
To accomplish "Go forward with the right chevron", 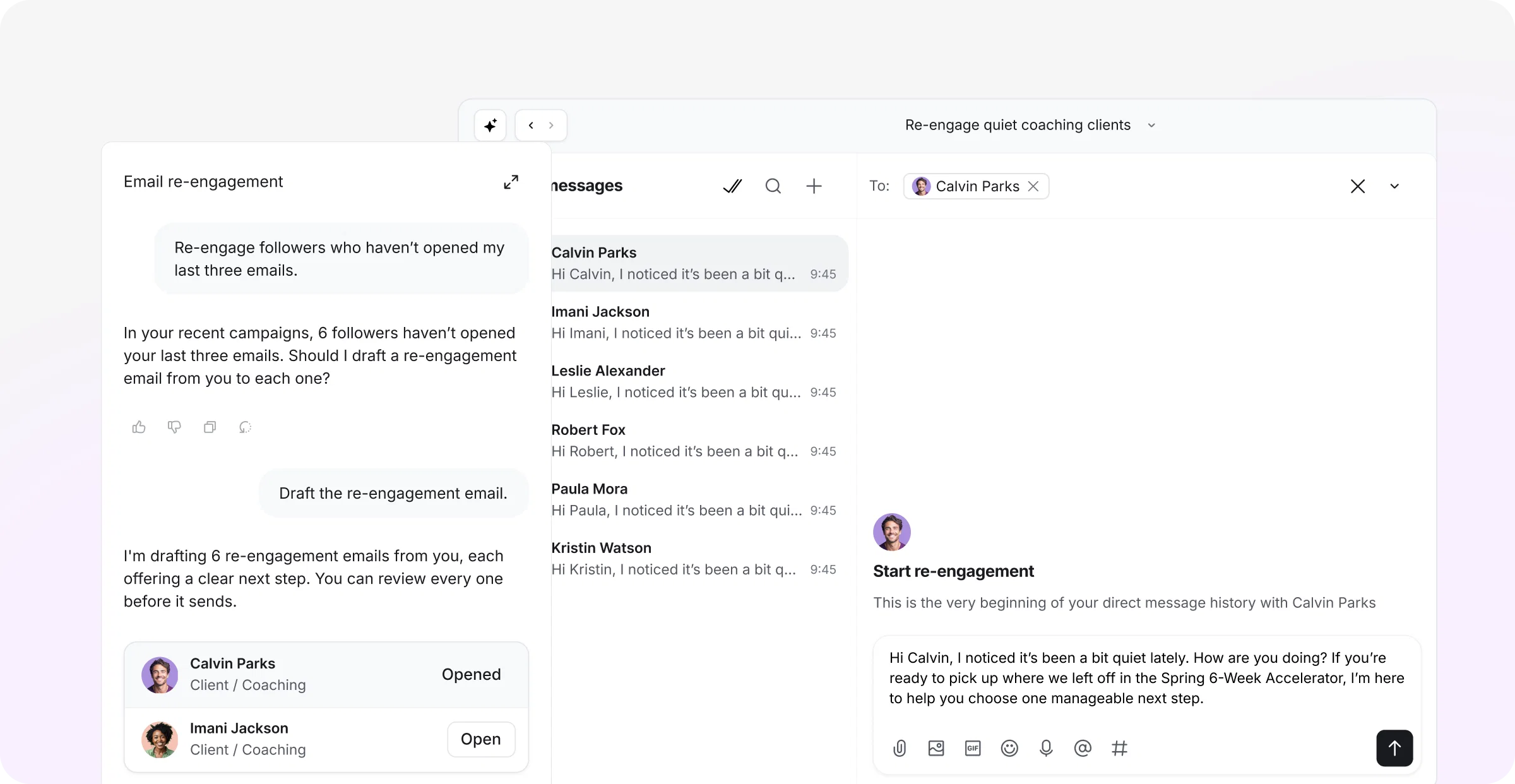I will pyautogui.click(x=551, y=125).
